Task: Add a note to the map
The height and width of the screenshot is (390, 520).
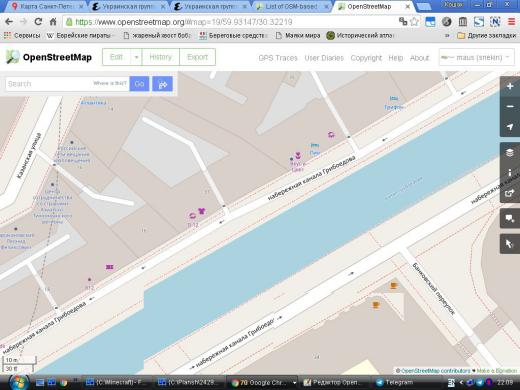Action: pyautogui.click(x=510, y=218)
